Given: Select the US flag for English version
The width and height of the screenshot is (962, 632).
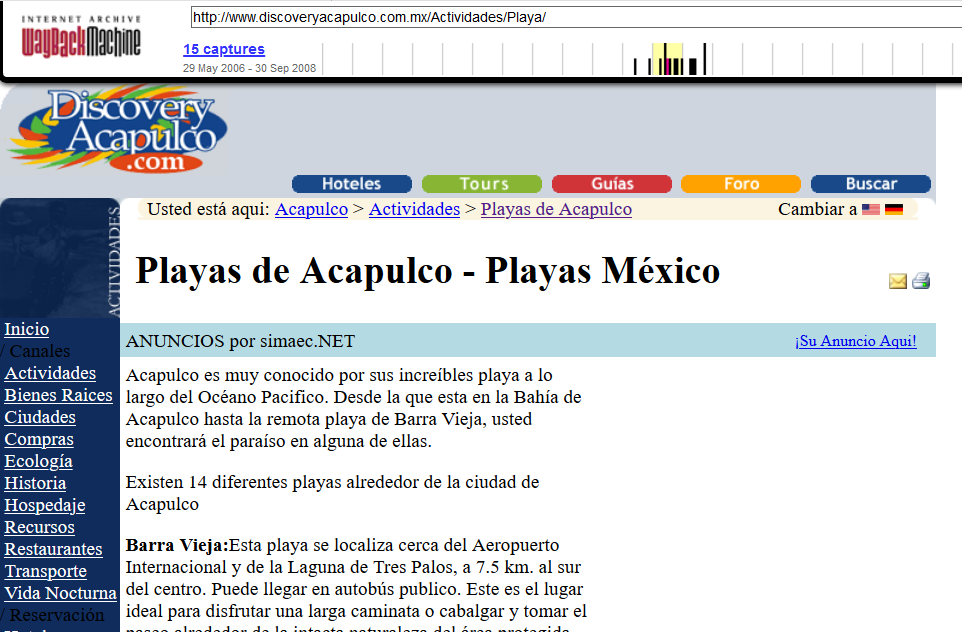Looking at the screenshot, I should pyautogui.click(x=869, y=209).
